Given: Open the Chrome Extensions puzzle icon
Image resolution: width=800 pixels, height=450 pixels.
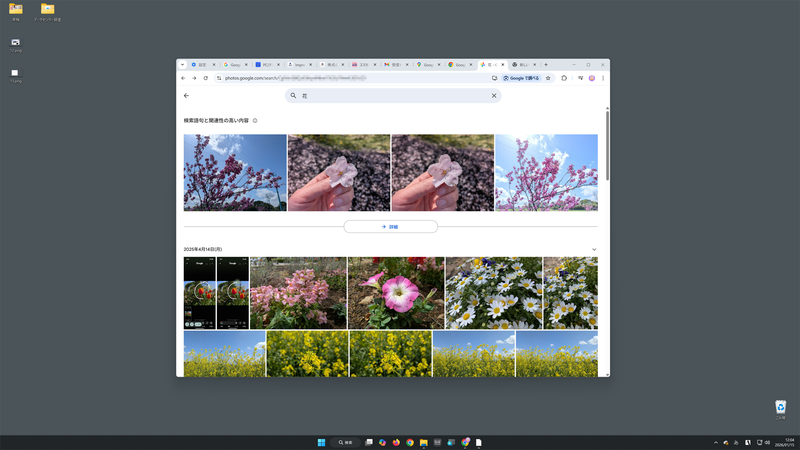Looking at the screenshot, I should point(564,78).
